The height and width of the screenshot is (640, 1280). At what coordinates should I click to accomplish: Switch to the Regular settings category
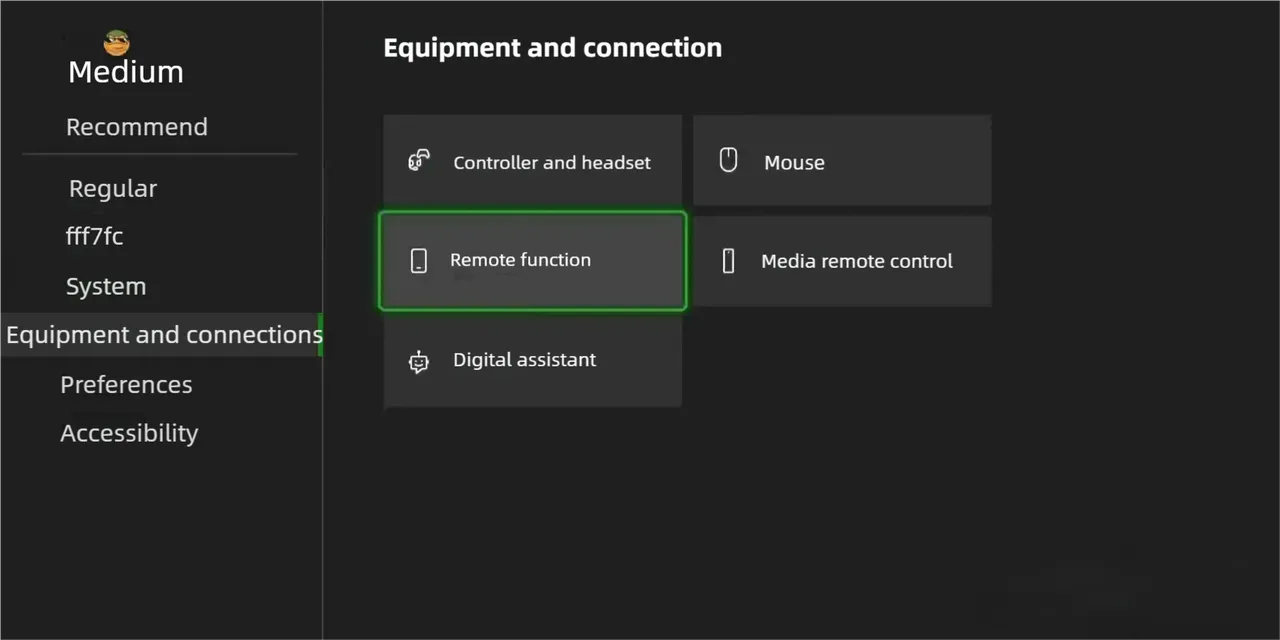pos(113,188)
